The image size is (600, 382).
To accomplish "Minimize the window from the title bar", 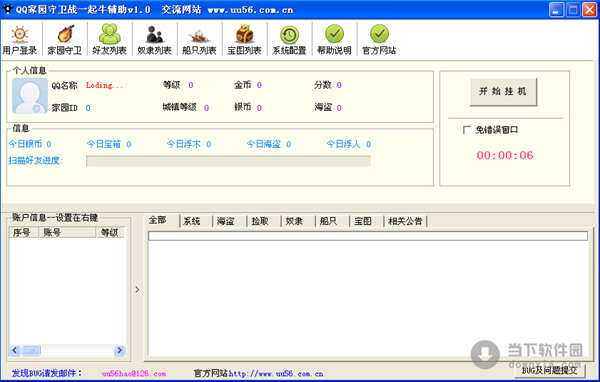I will click(556, 10).
